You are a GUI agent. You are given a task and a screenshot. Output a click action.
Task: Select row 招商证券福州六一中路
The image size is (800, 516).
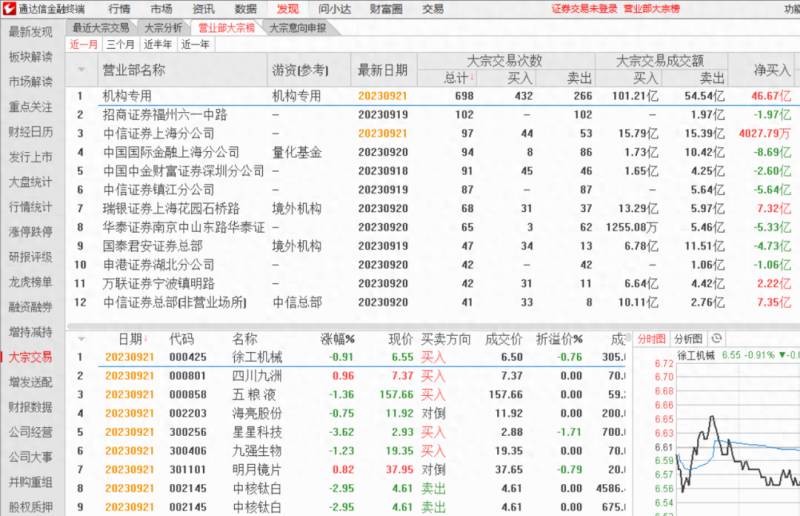[x=433, y=115]
